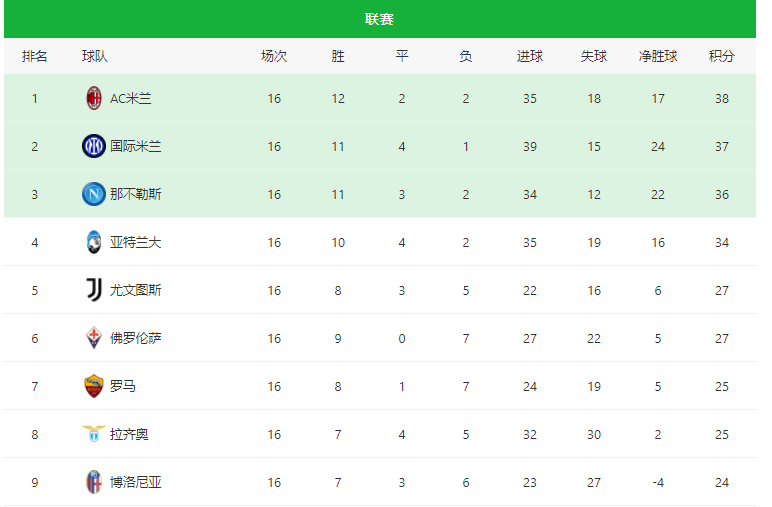This screenshot has height=507, width=772.
Task: Click the 积分 column header
Action: [x=721, y=56]
